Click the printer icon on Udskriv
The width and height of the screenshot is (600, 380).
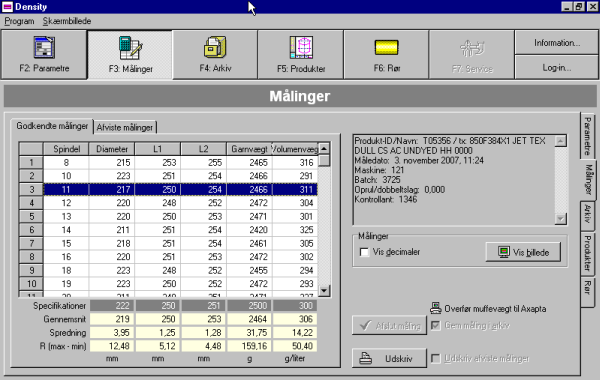(x=365, y=359)
